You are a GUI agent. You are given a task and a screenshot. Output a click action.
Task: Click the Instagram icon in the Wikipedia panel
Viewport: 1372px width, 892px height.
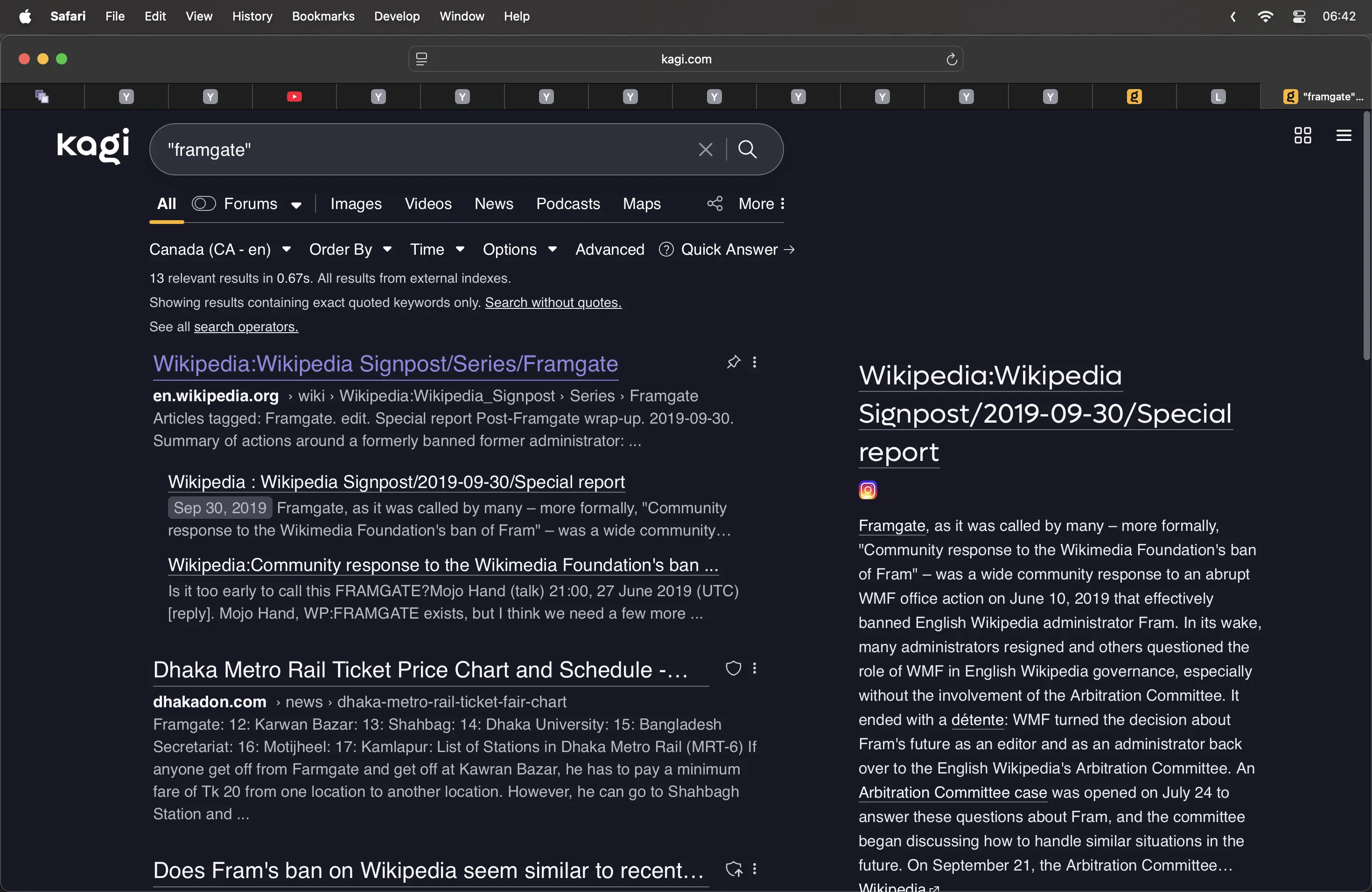coord(868,490)
